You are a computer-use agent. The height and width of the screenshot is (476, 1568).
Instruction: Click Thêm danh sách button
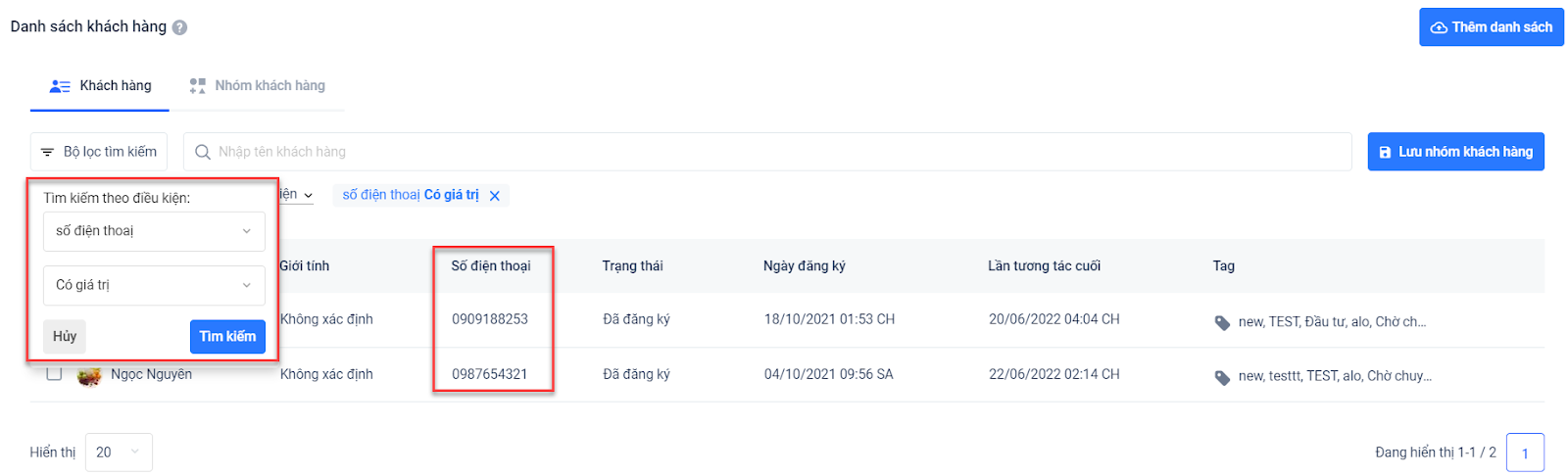(x=1491, y=27)
